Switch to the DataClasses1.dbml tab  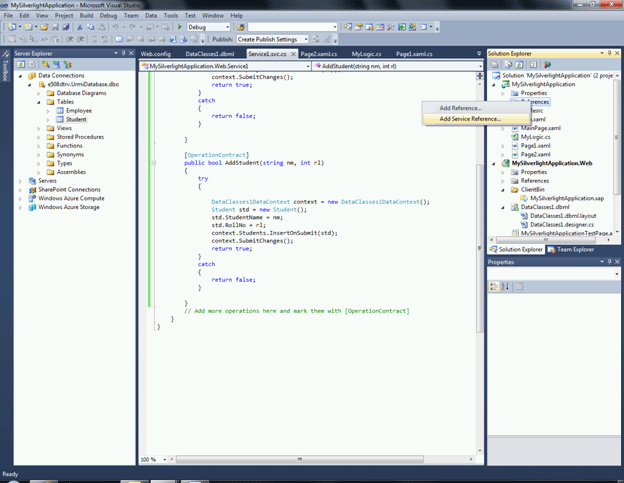click(x=210, y=54)
